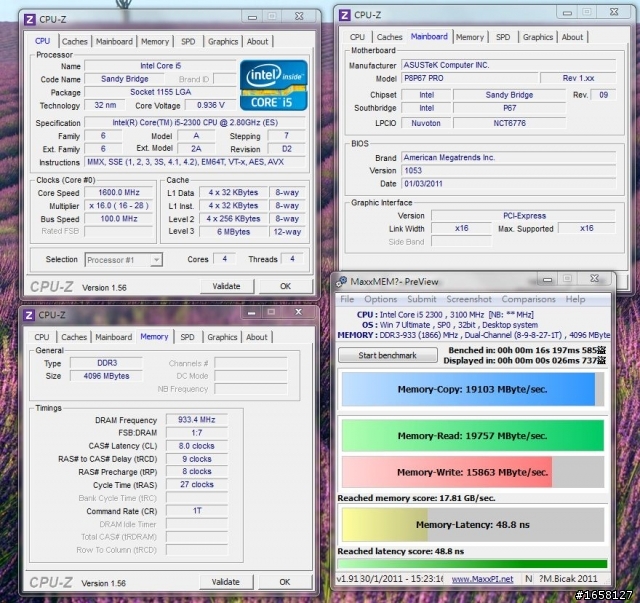The image size is (640, 603).
Task: Click the BIOS Version 1053 value
Action: coord(509,171)
